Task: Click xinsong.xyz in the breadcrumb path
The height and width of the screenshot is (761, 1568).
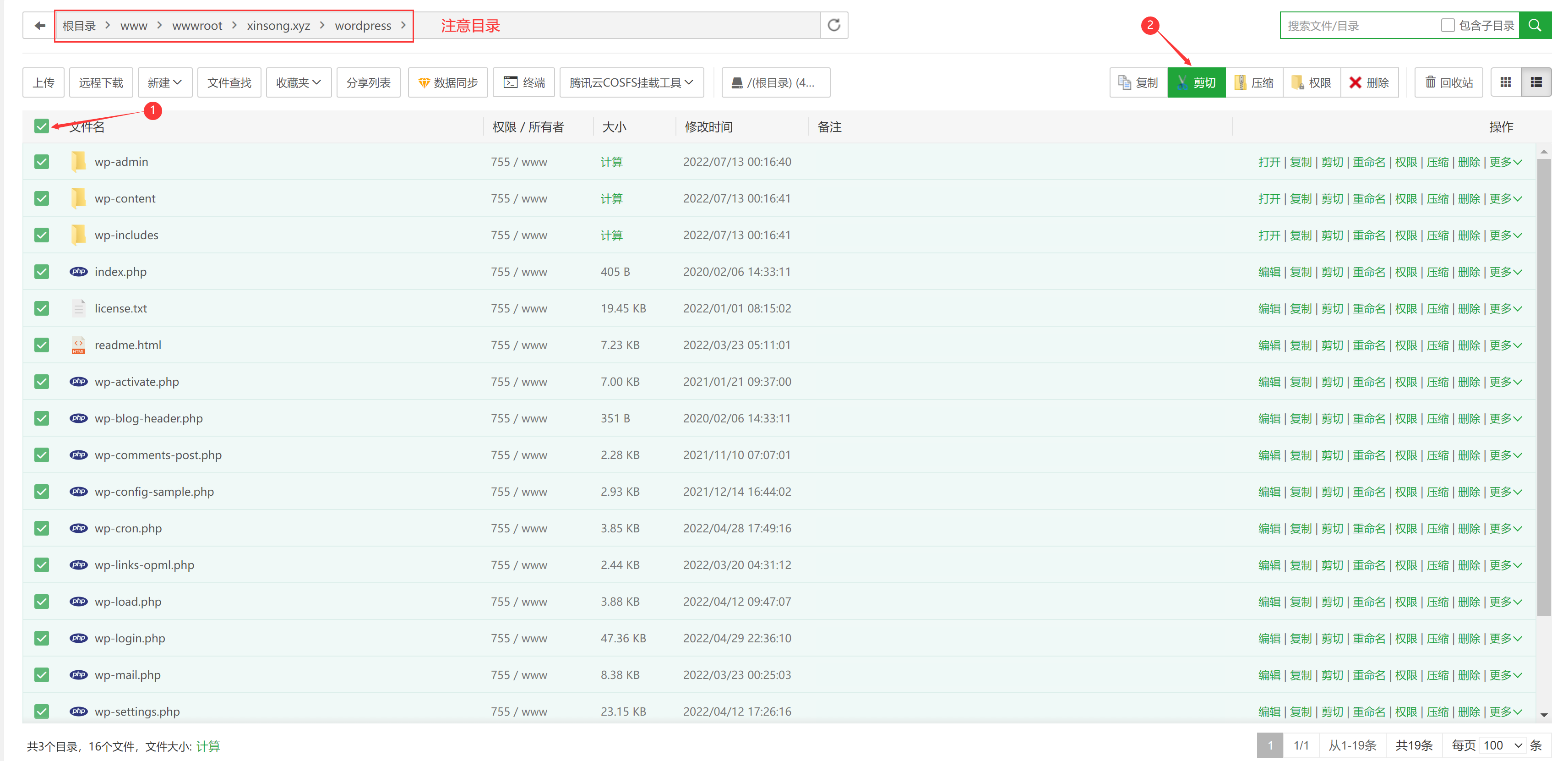Action: (278, 26)
